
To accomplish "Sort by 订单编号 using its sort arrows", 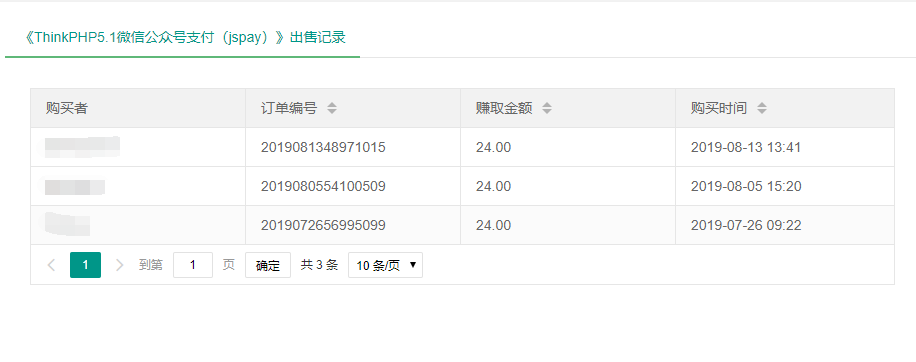I will pos(332,108).
